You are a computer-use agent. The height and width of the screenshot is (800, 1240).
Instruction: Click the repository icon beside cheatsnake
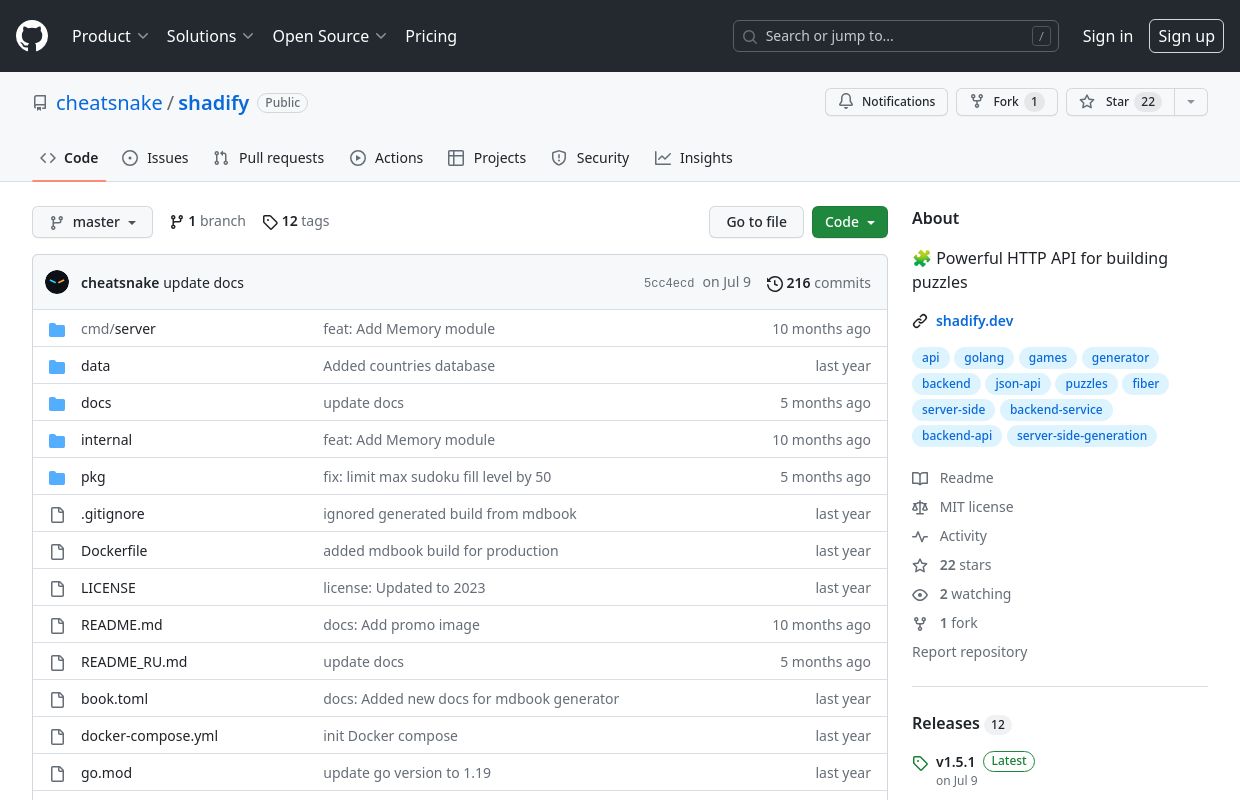click(40, 103)
